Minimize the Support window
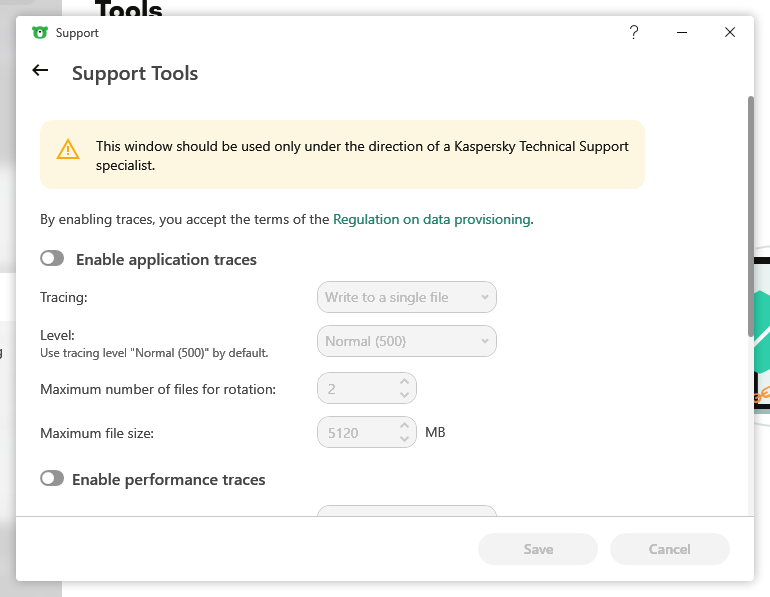The width and height of the screenshot is (770, 597). 682,33
